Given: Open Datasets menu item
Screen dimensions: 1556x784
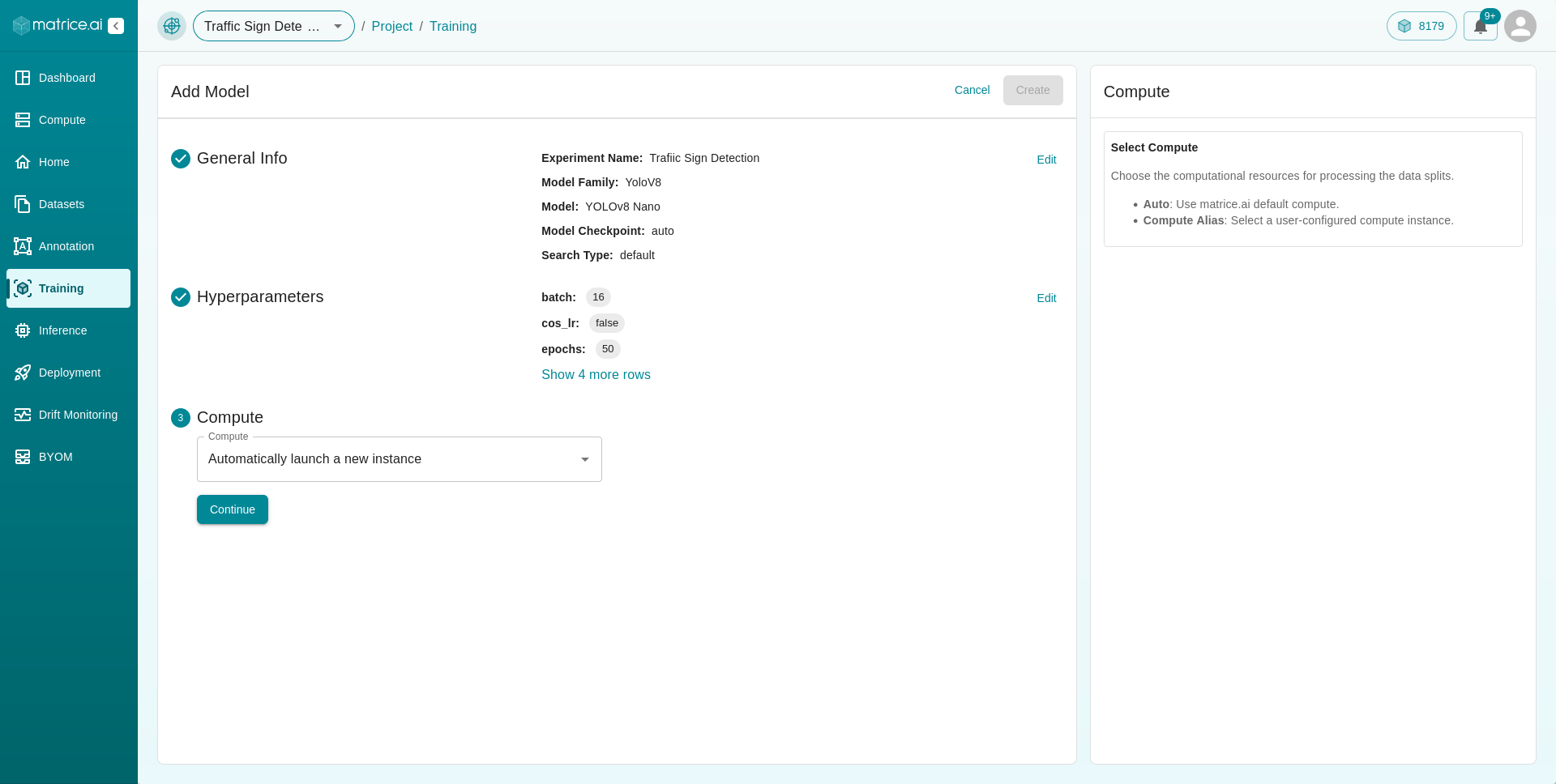Looking at the screenshot, I should [68, 204].
